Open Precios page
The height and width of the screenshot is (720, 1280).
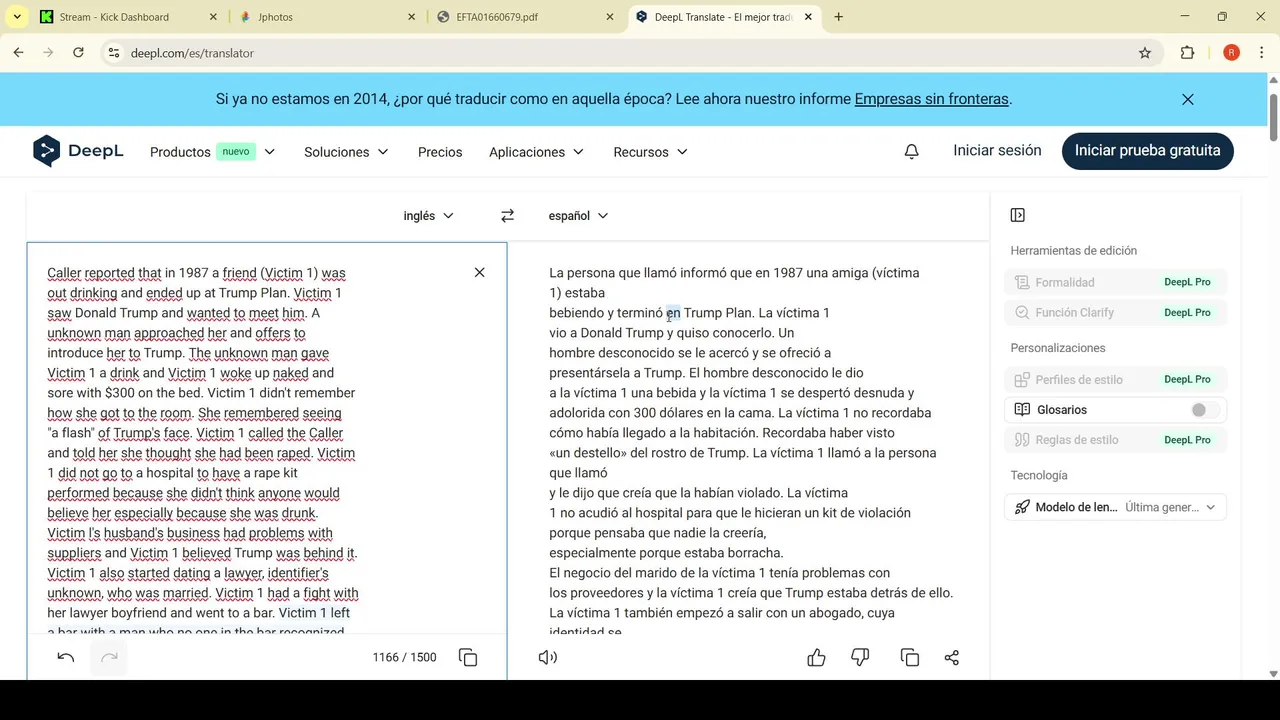(x=440, y=152)
